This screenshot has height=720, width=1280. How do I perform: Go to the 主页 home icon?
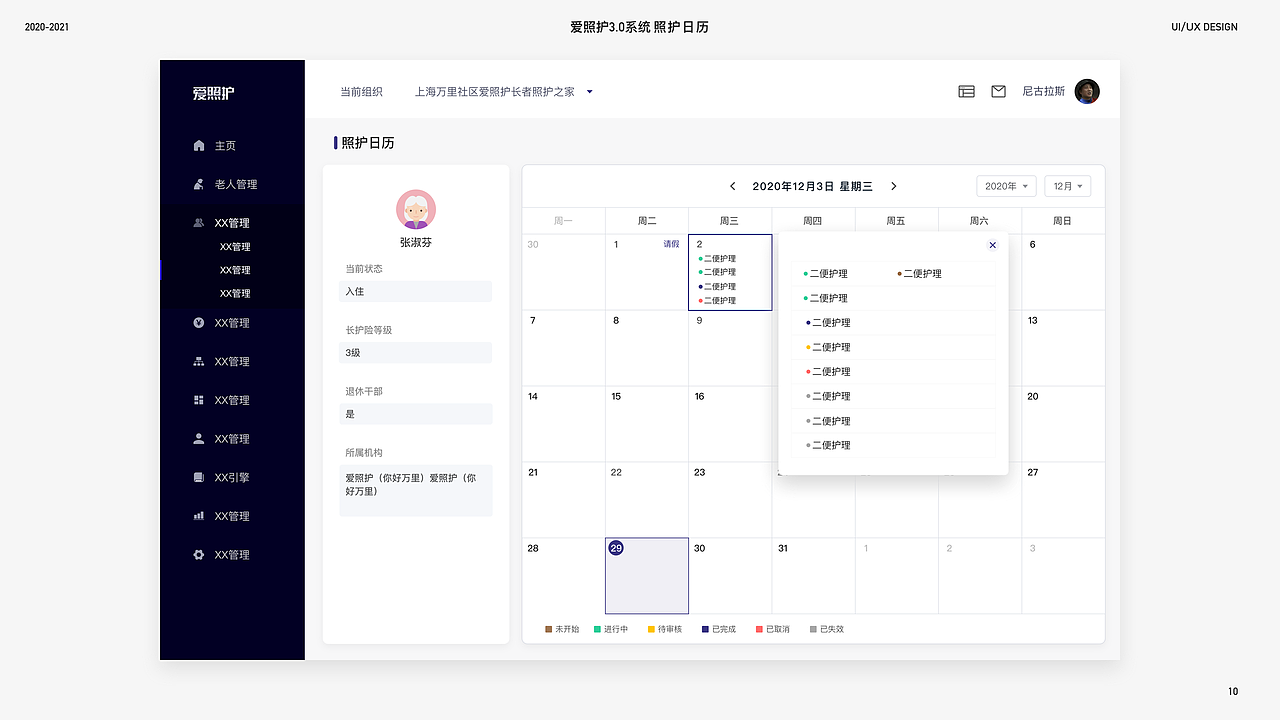coord(198,146)
